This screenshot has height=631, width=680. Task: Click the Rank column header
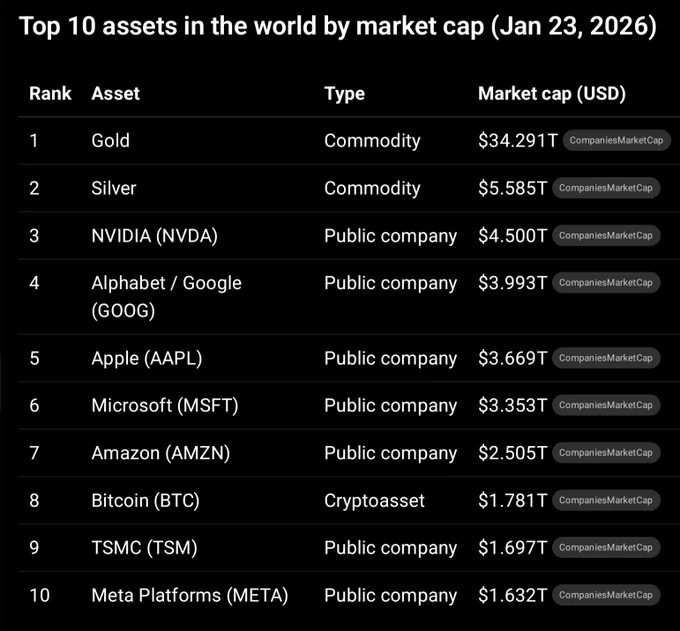pyautogui.click(x=50, y=94)
